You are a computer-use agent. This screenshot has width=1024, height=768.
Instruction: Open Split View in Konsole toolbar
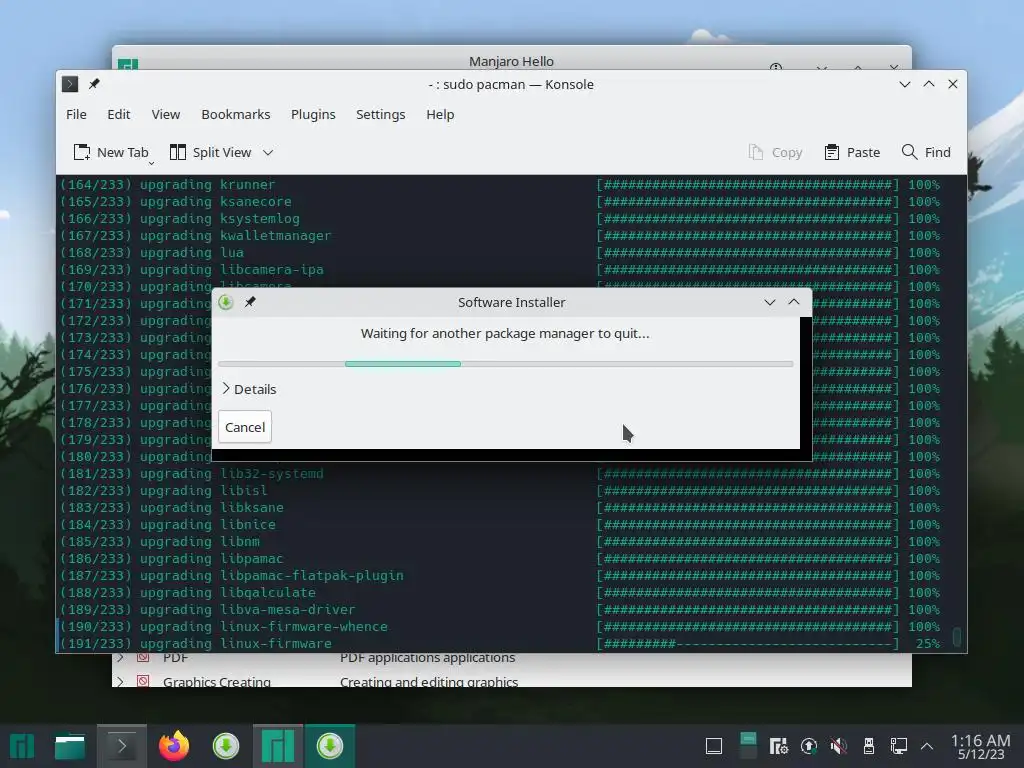(x=211, y=152)
